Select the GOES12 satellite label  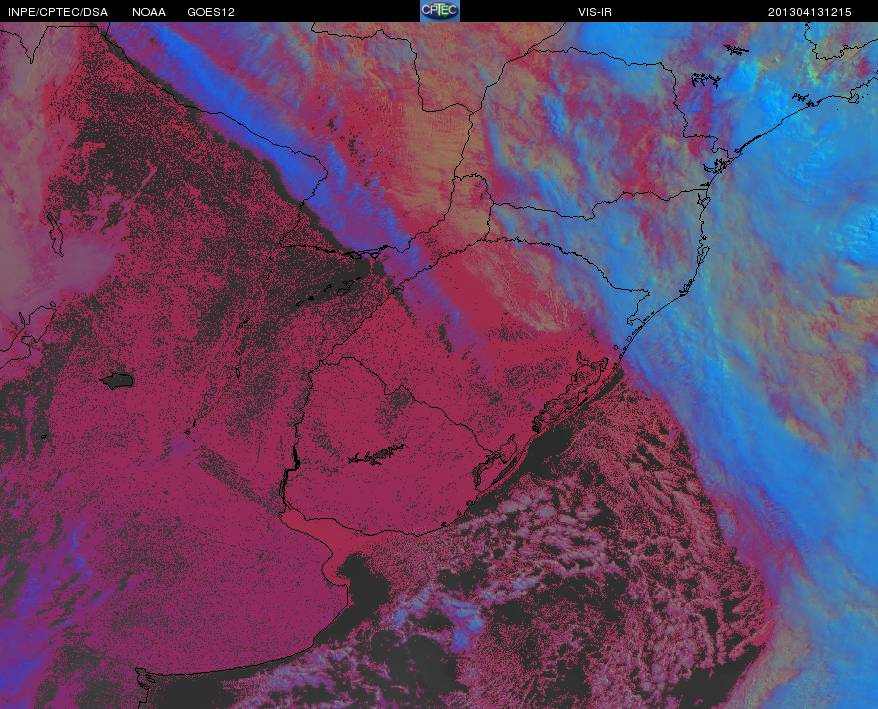point(211,12)
